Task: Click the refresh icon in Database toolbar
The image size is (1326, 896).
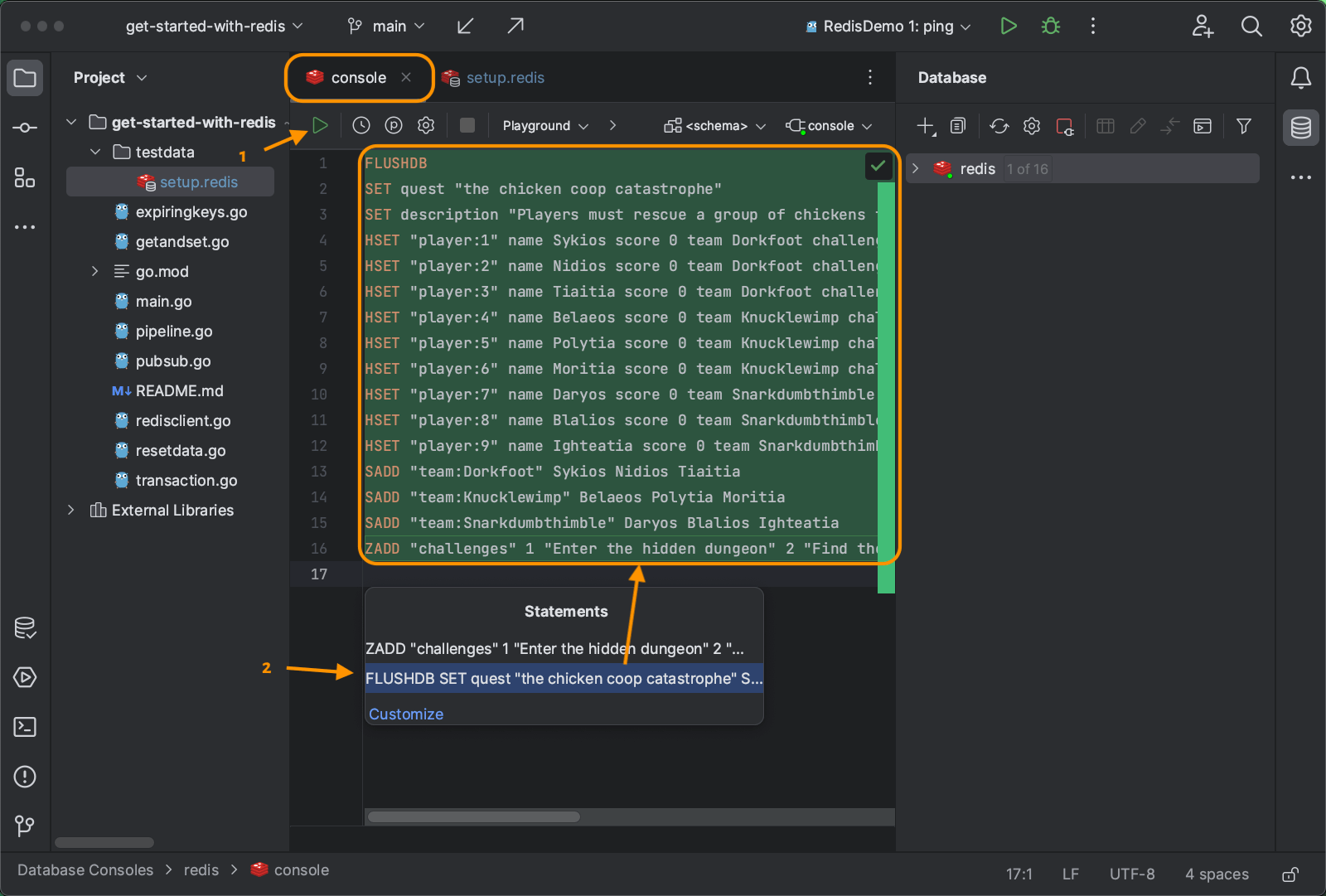Action: [x=999, y=126]
